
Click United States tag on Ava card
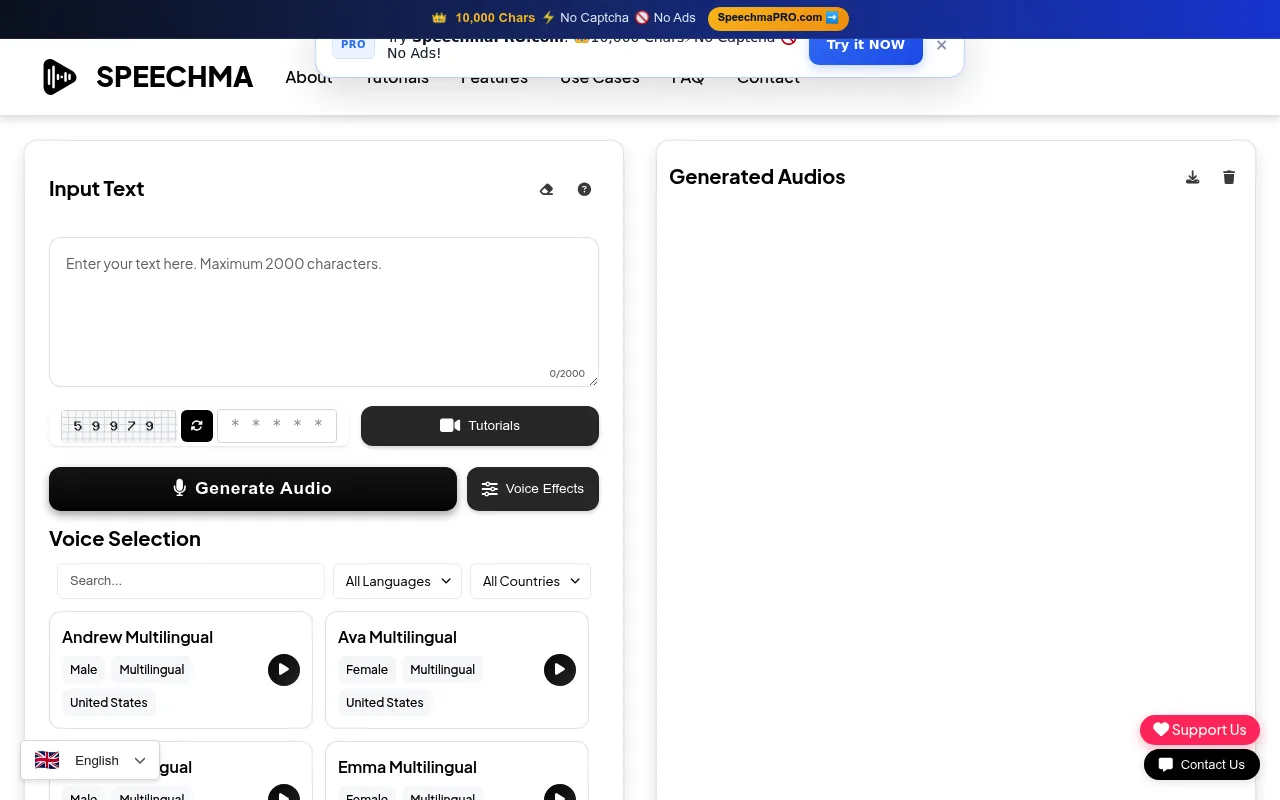point(385,703)
